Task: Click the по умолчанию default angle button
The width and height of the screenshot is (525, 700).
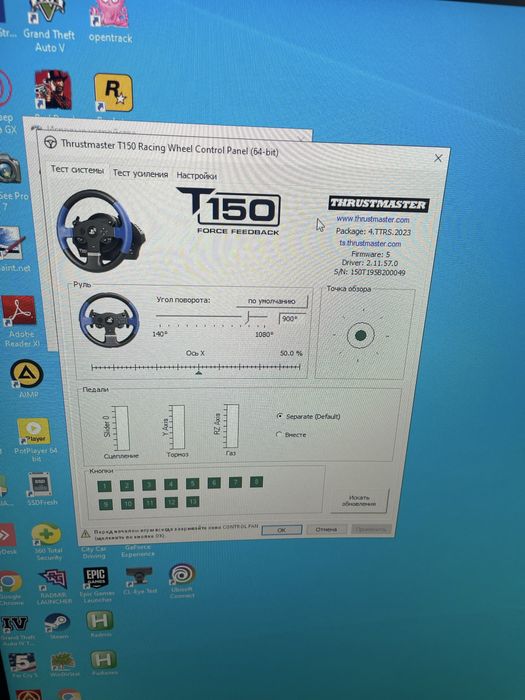Action: coord(272,301)
